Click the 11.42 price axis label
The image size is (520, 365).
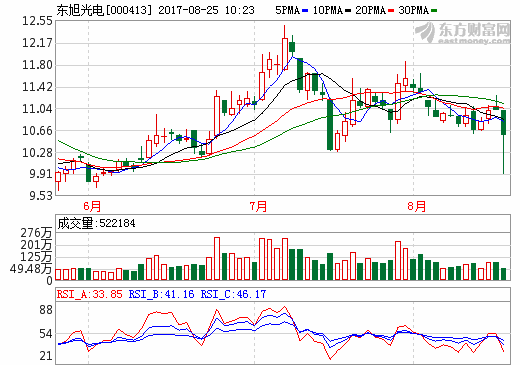click(x=37, y=87)
